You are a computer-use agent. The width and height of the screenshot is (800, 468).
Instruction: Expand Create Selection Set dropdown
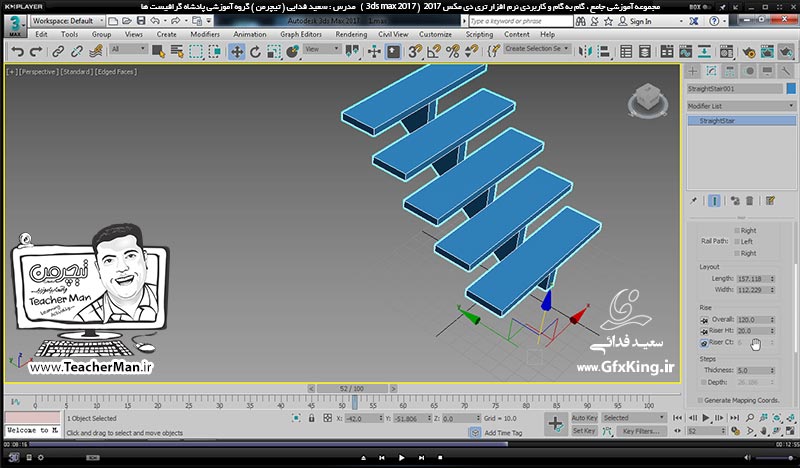[x=537, y=48]
